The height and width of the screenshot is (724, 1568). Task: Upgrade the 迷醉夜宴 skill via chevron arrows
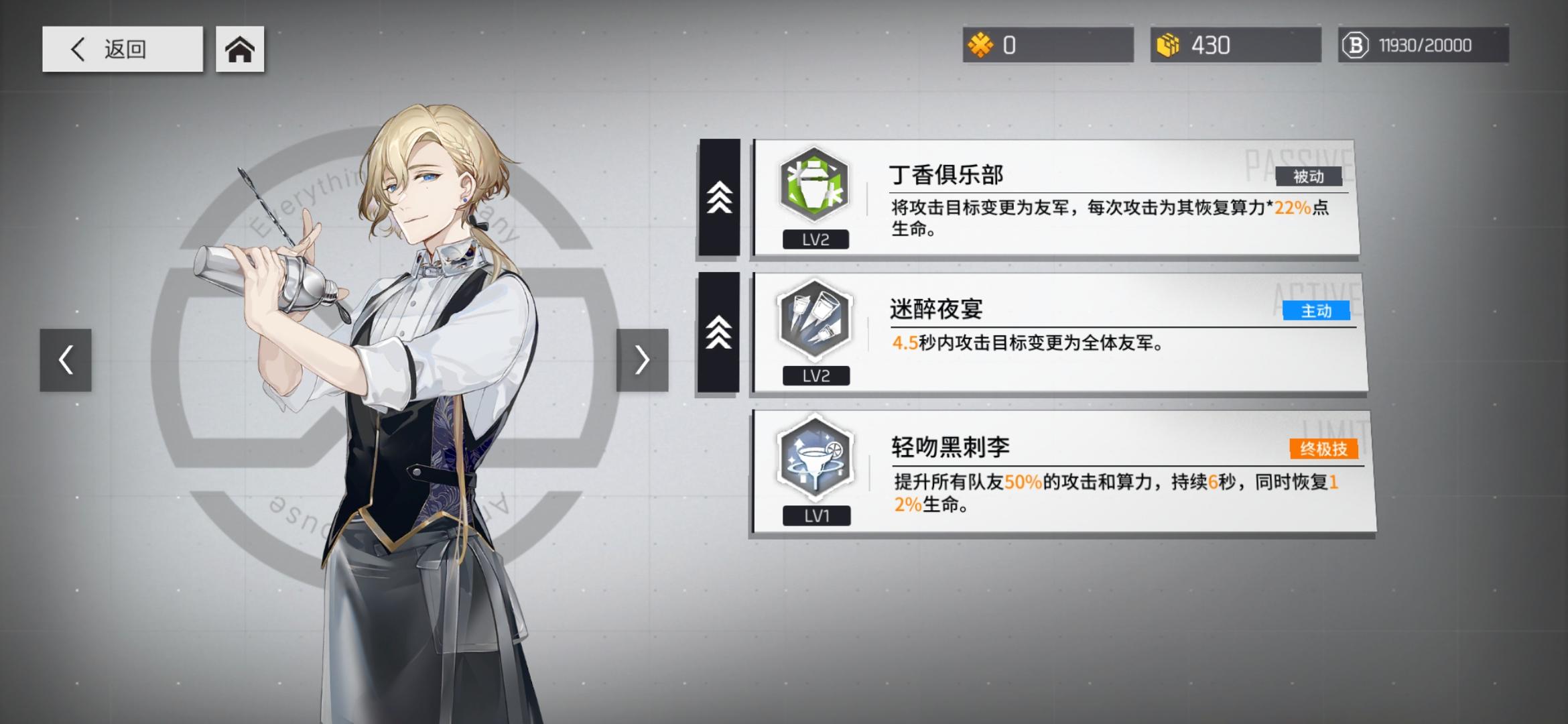tap(718, 332)
